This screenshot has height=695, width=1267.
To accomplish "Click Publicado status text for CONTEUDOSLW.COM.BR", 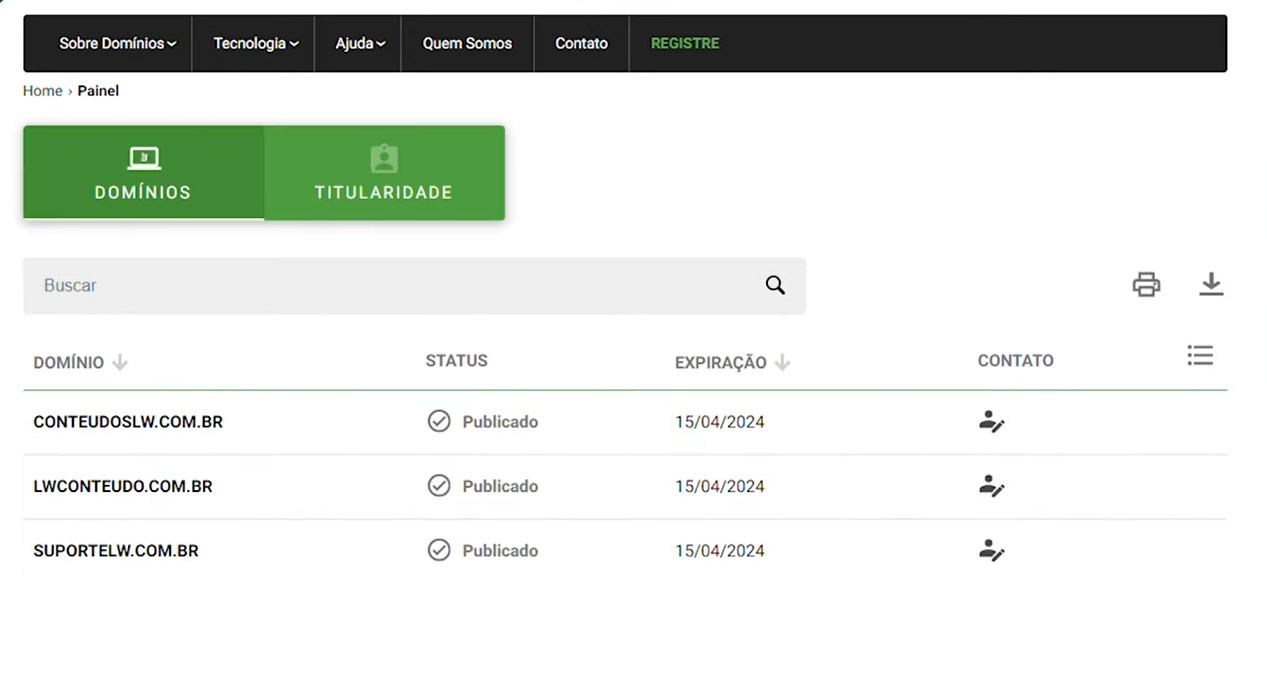I will click(x=500, y=422).
